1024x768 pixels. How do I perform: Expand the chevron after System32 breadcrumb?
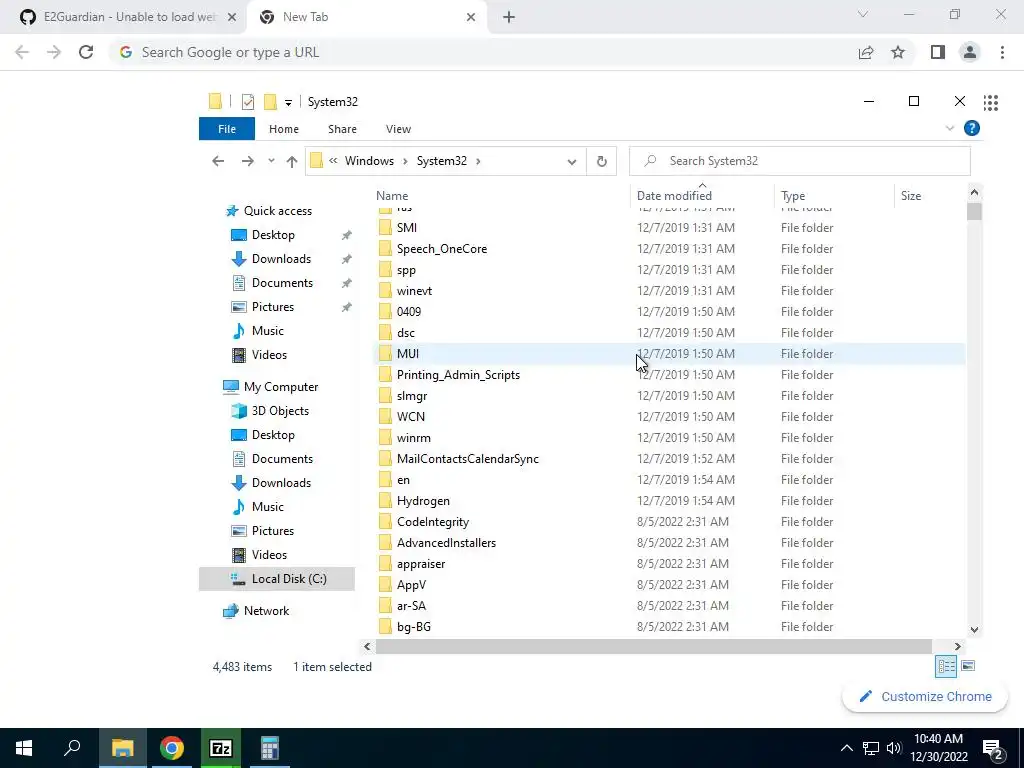(x=479, y=161)
